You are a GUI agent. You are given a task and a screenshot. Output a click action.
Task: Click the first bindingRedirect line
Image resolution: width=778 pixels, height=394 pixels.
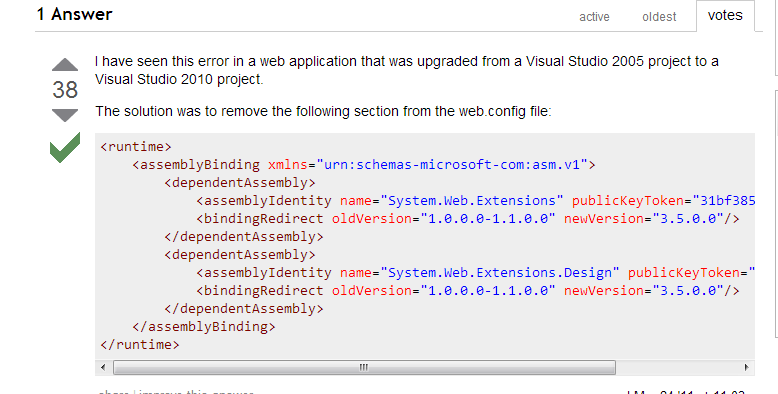click(468, 219)
